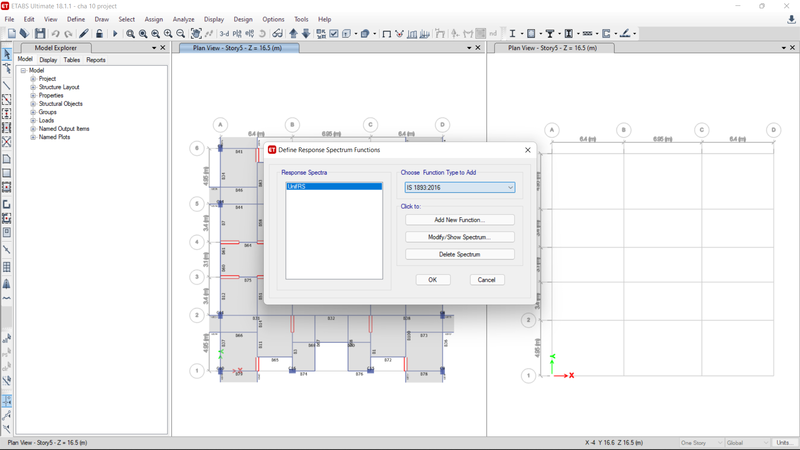Image resolution: width=800 pixels, height=450 pixels.
Task: Click the Run Analysis play icon
Action: point(115,34)
